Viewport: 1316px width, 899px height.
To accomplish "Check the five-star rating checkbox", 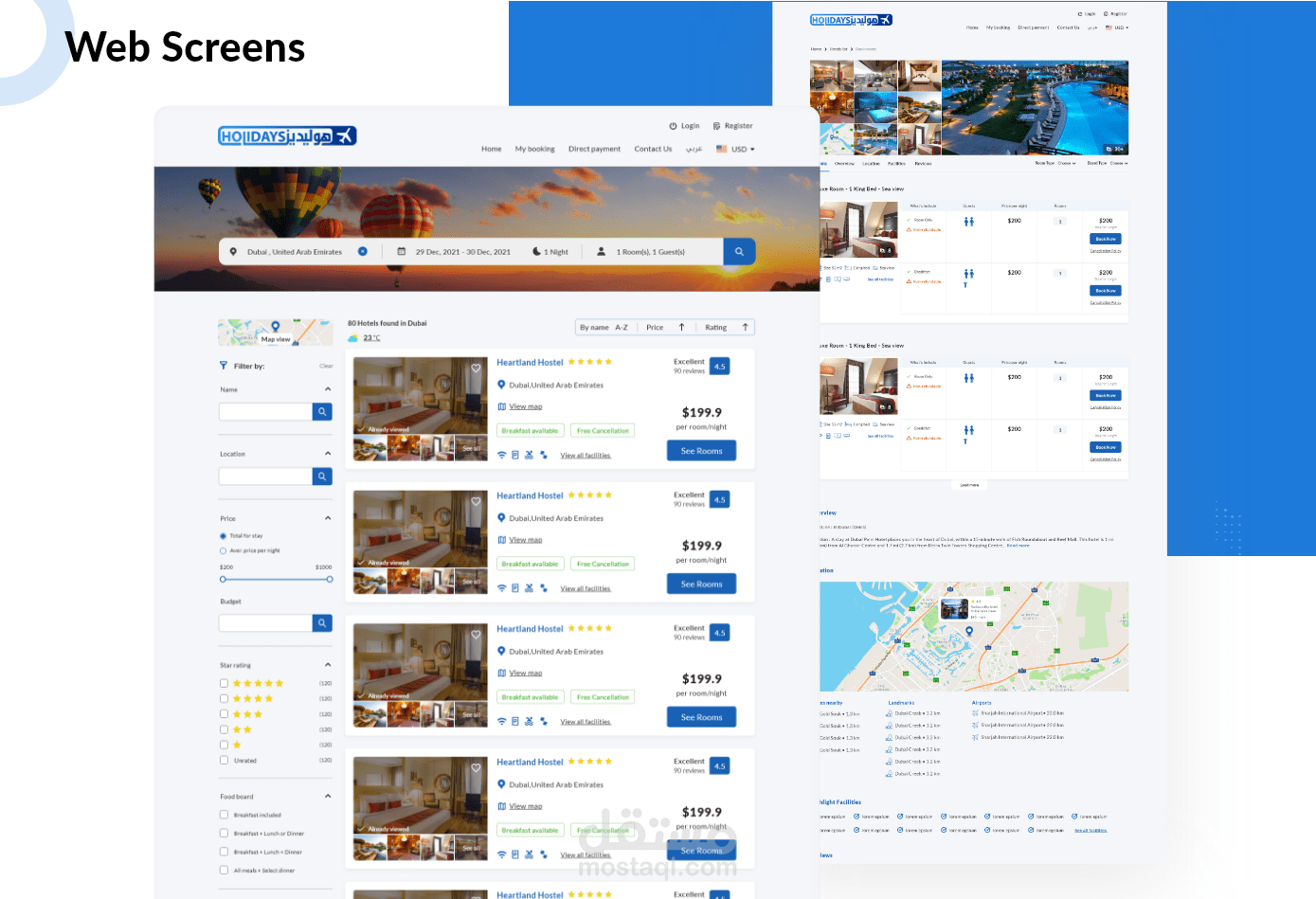I will (225, 683).
